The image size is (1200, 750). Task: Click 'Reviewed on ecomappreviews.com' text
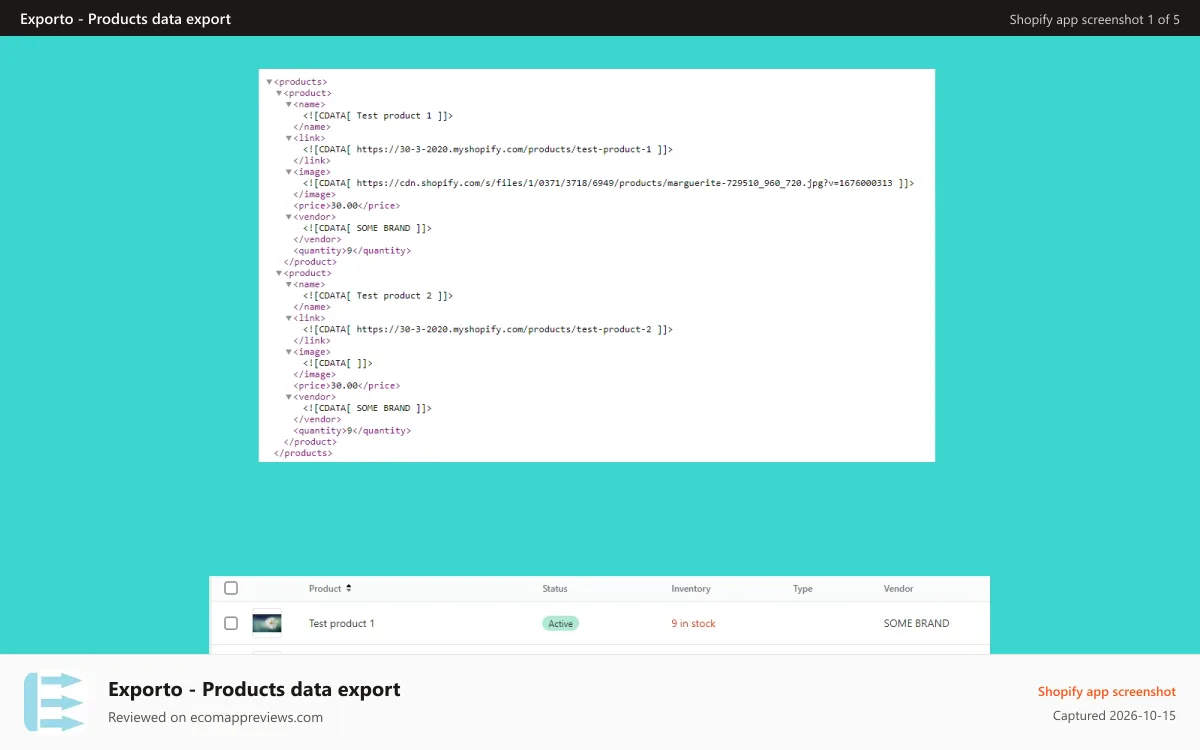pyautogui.click(x=215, y=717)
